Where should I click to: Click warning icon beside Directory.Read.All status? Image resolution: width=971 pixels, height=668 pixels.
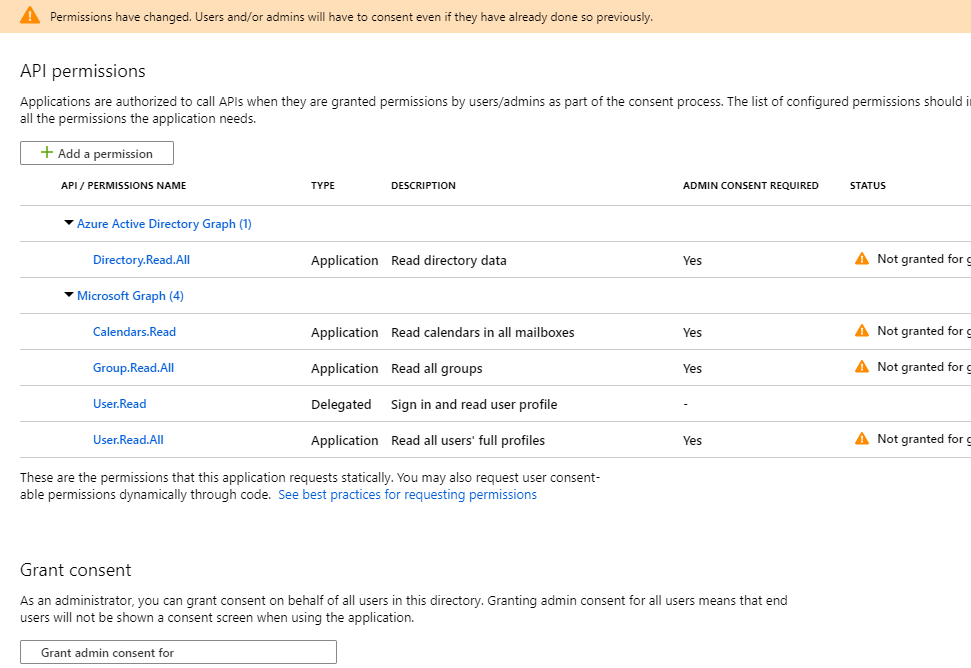862,259
